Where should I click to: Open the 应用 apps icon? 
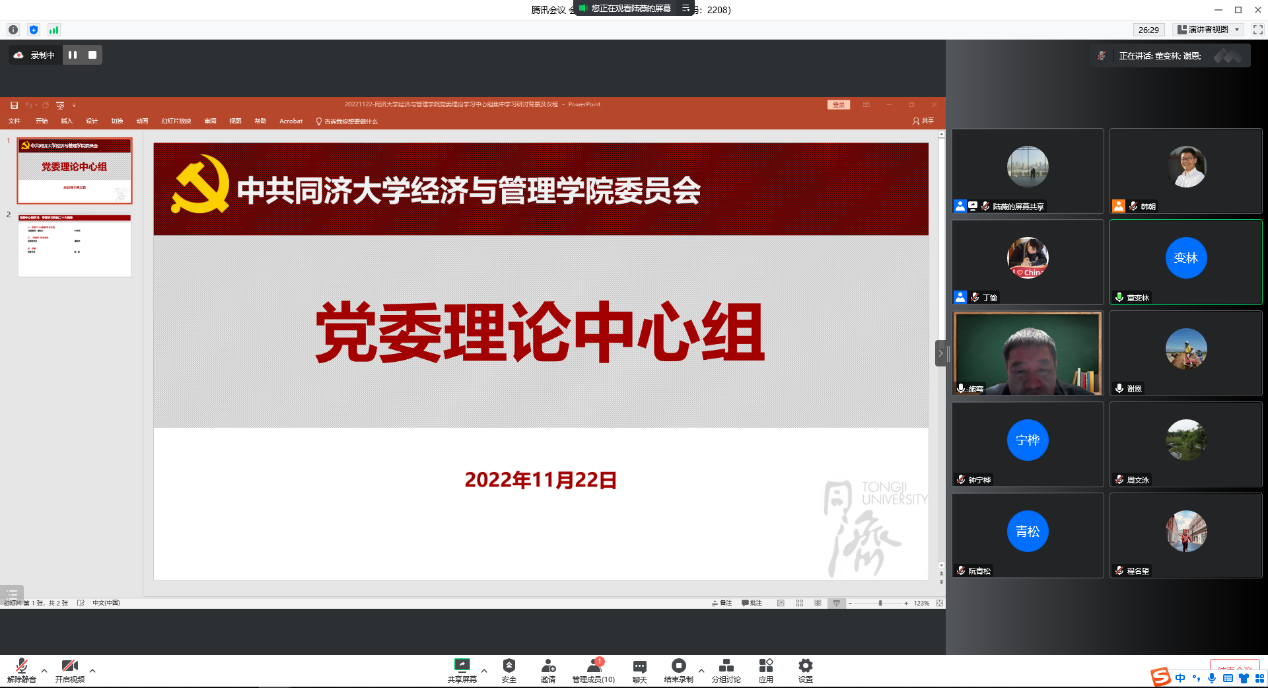pos(766,667)
